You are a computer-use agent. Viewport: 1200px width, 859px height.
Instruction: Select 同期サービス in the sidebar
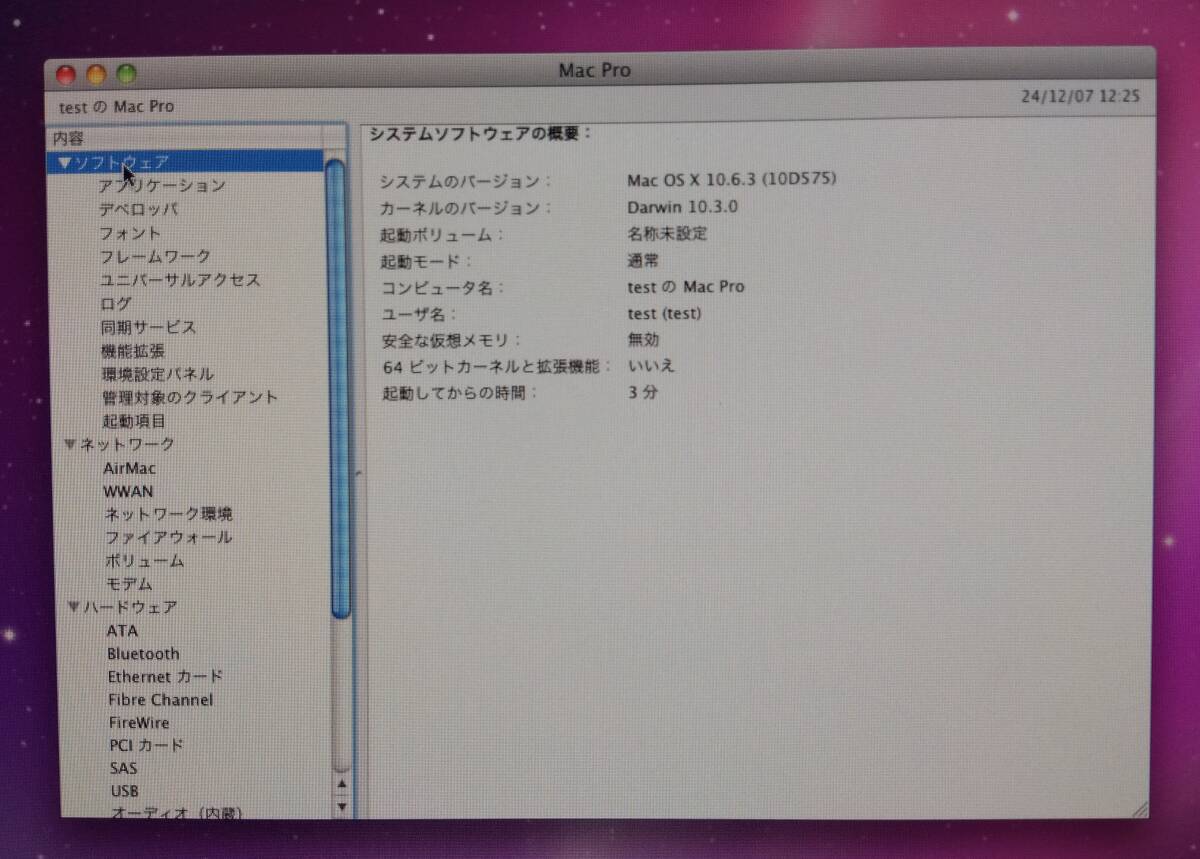click(148, 328)
